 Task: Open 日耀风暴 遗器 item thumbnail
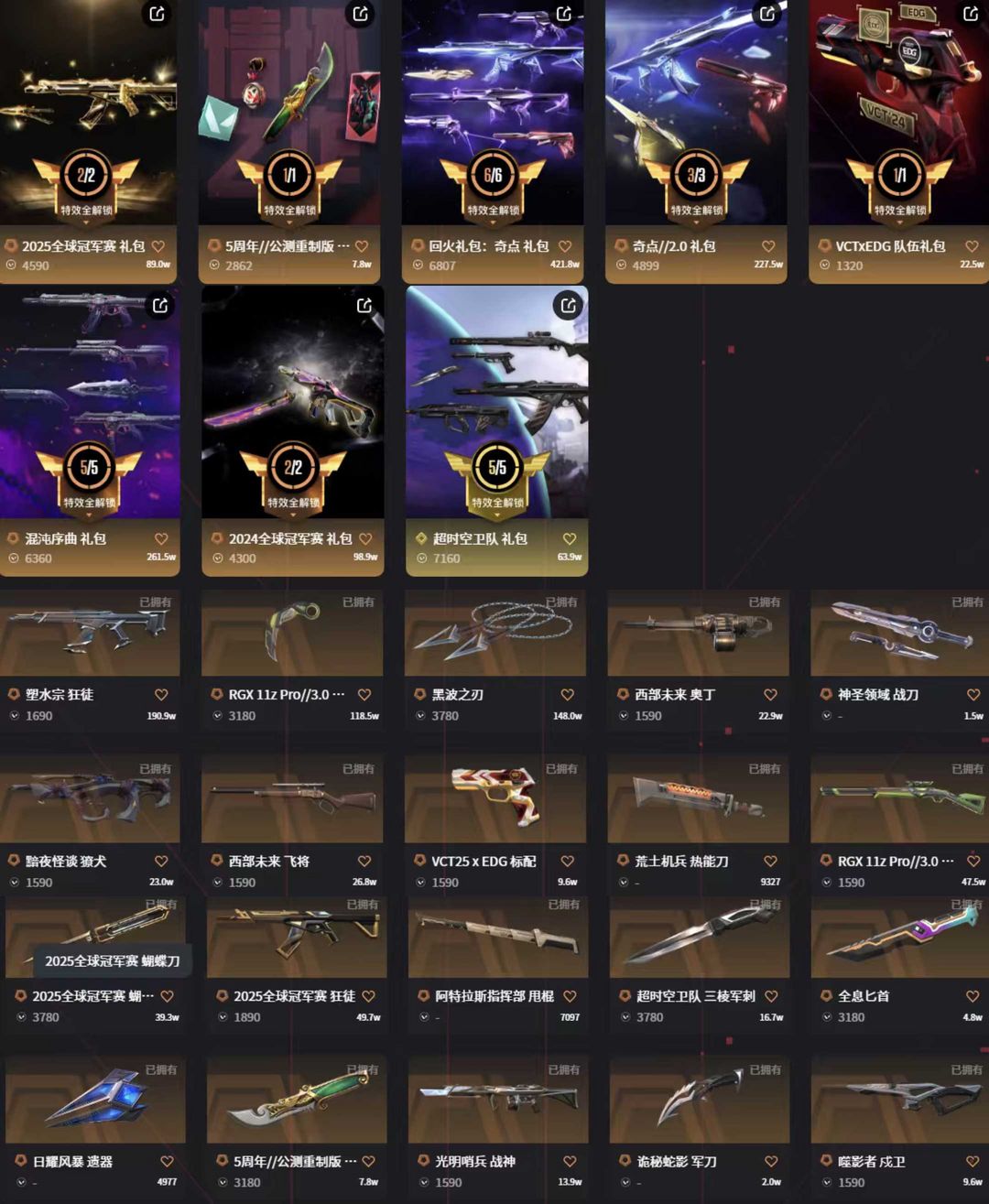click(95, 1099)
